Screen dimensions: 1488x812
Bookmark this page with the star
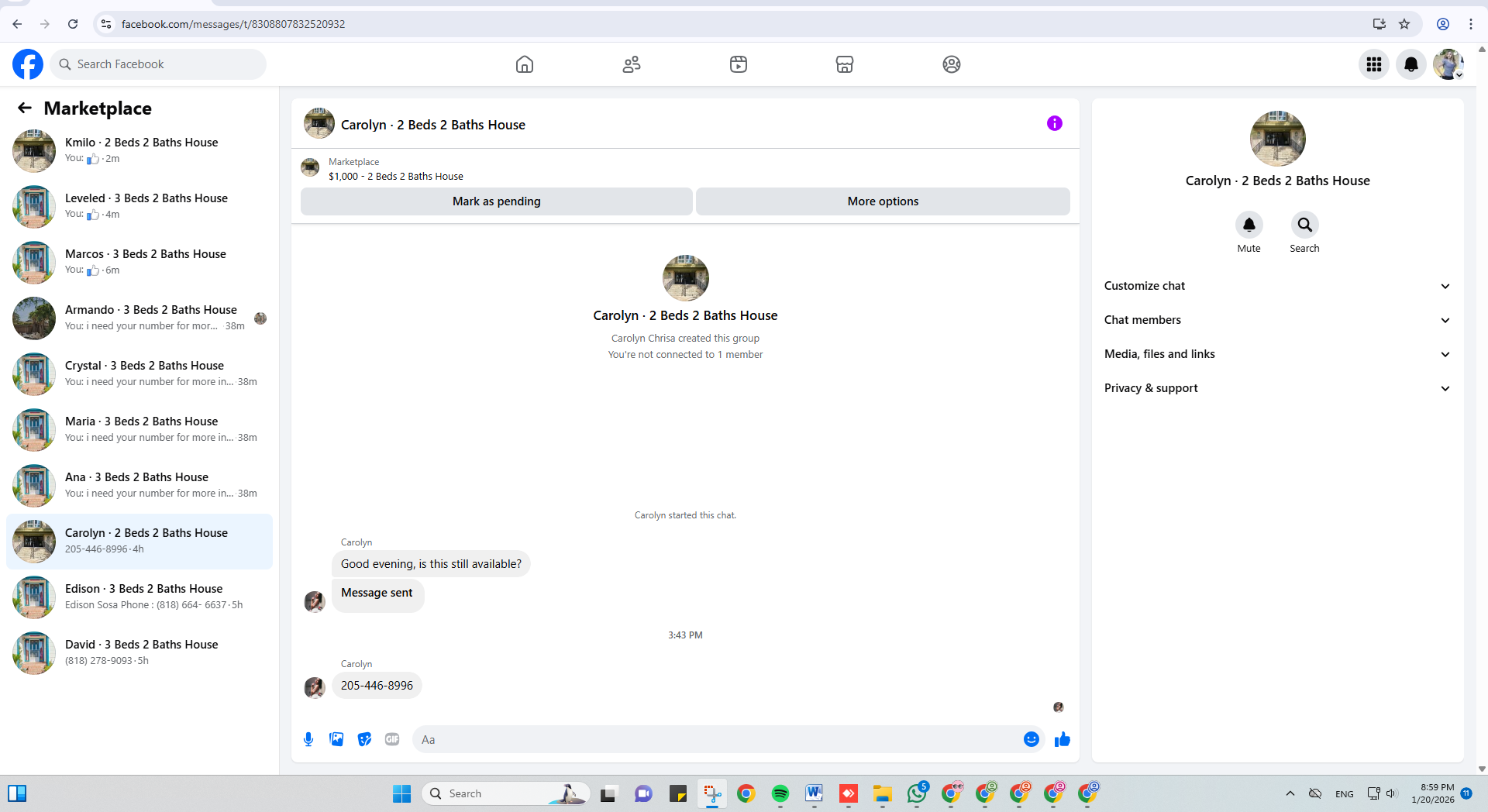pyautogui.click(x=1404, y=24)
